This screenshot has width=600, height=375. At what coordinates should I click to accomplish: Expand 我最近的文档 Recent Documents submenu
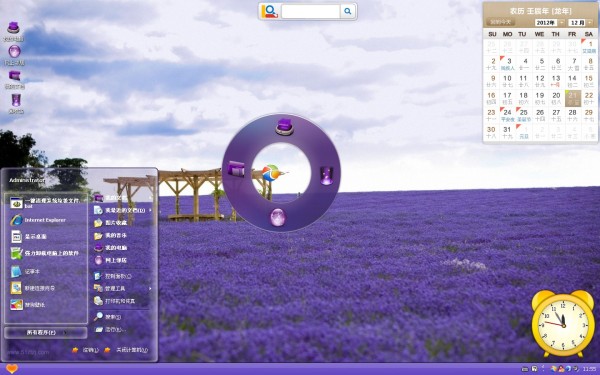[122, 210]
